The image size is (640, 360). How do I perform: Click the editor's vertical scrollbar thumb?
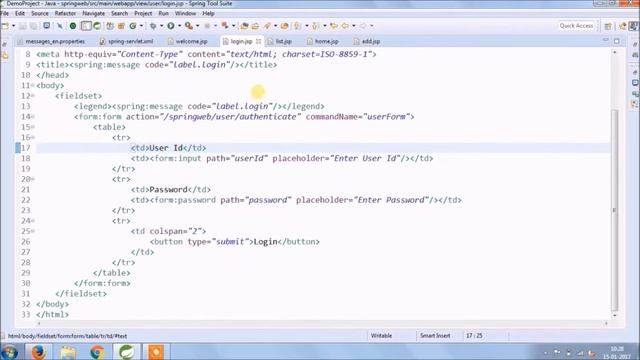click(x=615, y=209)
